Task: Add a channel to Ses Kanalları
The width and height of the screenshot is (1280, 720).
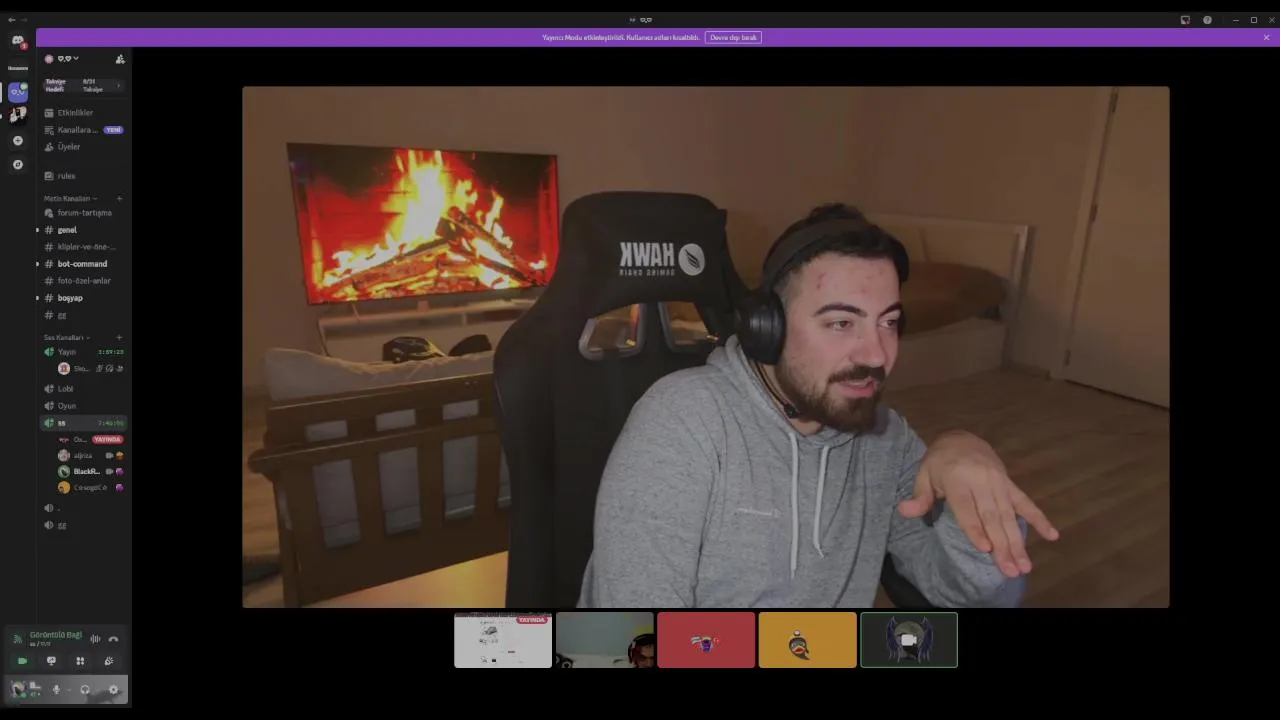Action: pos(119,337)
